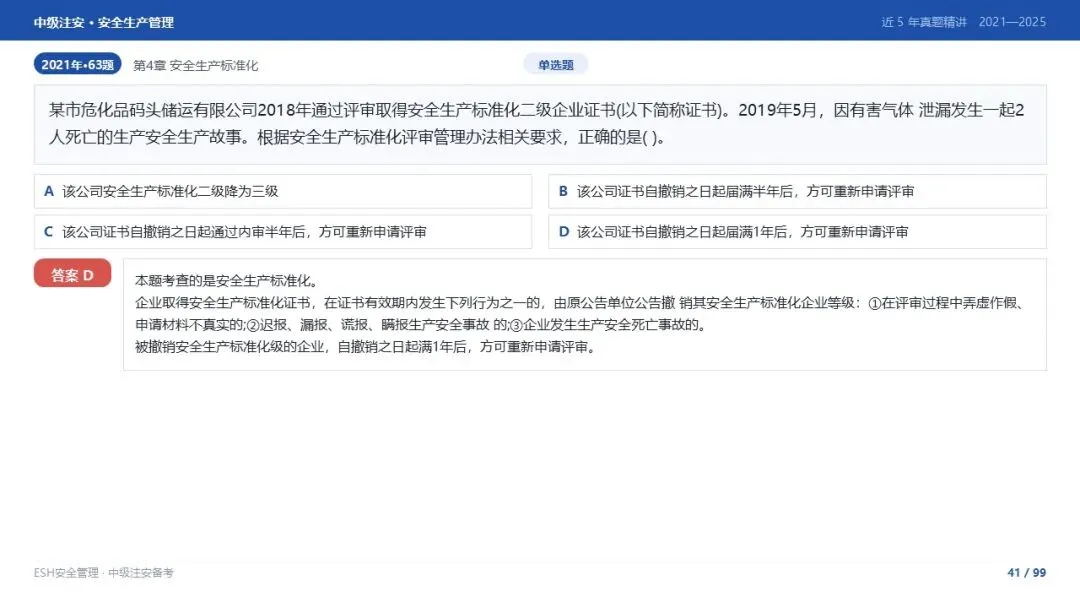The width and height of the screenshot is (1080, 608).
Task: Click the question stem beginning 某市危化品码头
Action: pyautogui.click(x=540, y=124)
